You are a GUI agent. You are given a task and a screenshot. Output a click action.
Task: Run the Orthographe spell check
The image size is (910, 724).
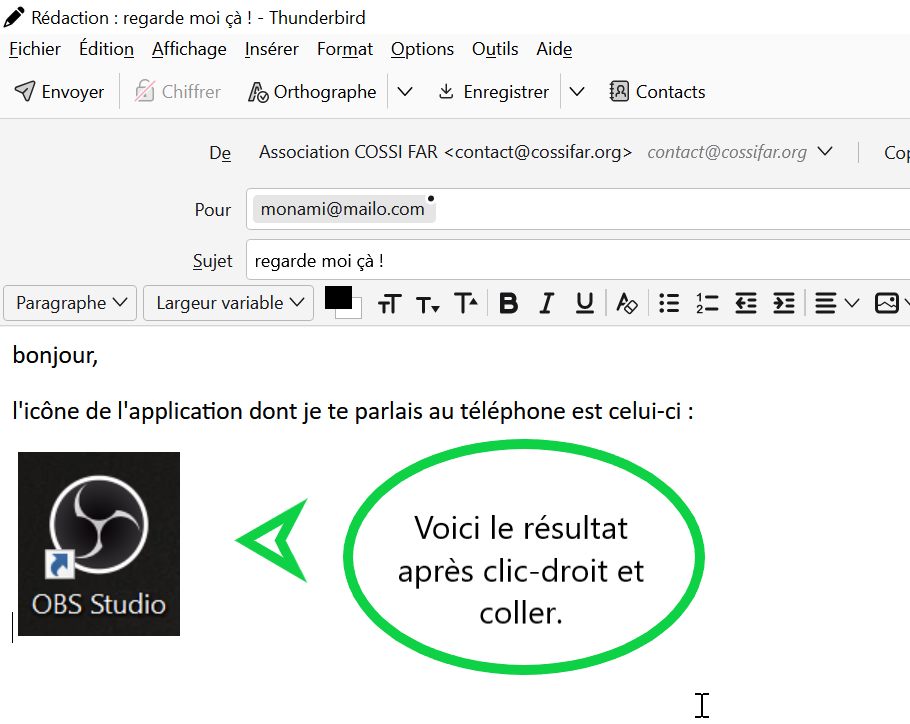point(312,92)
